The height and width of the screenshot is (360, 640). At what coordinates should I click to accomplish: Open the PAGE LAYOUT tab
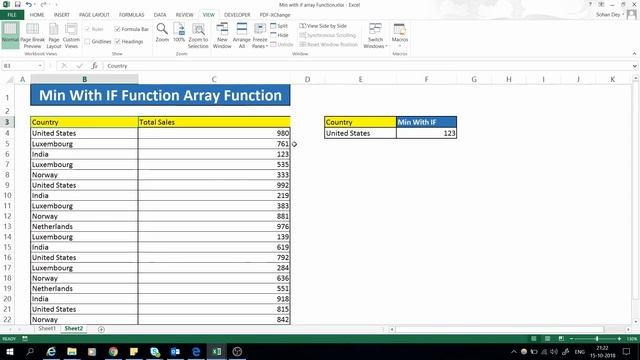coord(94,15)
